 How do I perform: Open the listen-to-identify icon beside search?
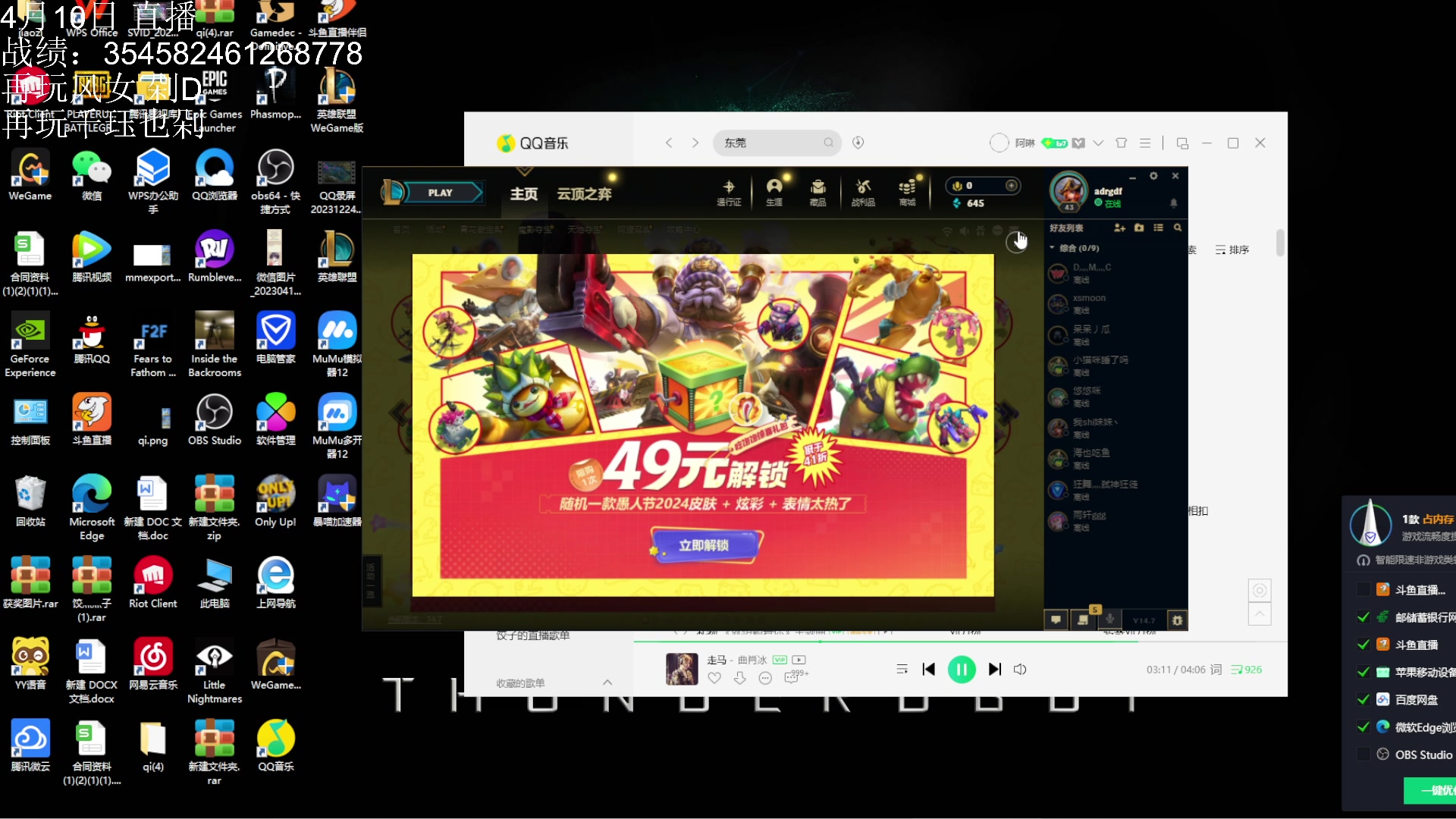point(858,143)
